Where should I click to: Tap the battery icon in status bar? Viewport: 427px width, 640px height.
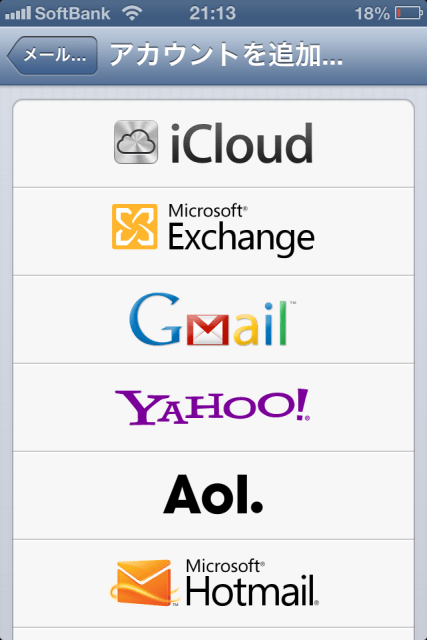tap(409, 13)
